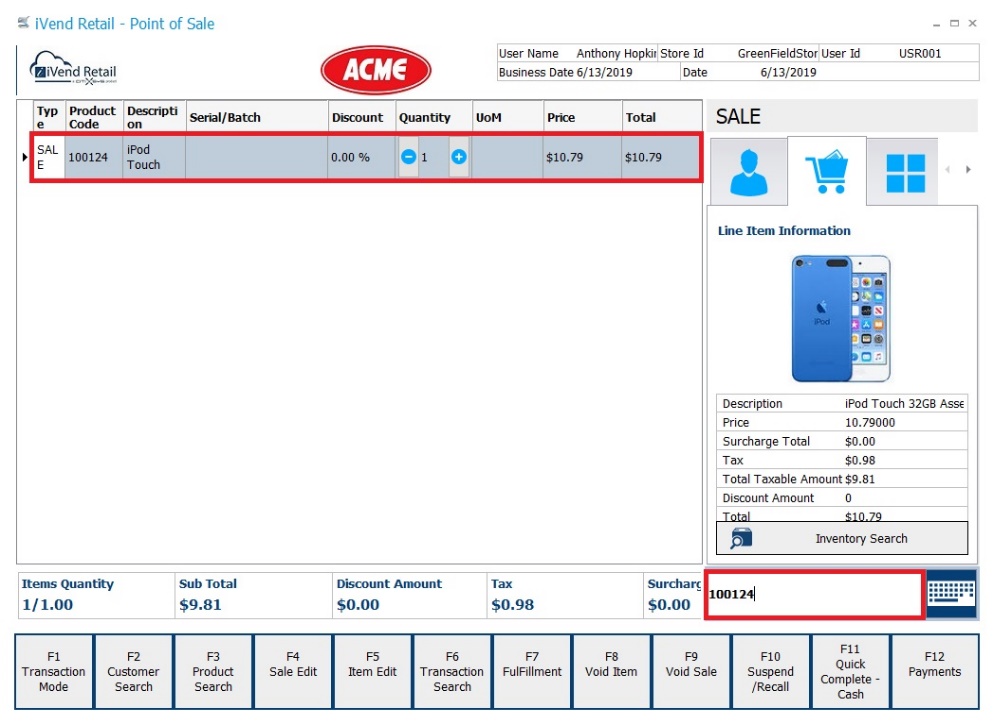Maximize the iVend Retail window
Image resolution: width=993 pixels, height=724 pixels.
[x=954, y=23]
